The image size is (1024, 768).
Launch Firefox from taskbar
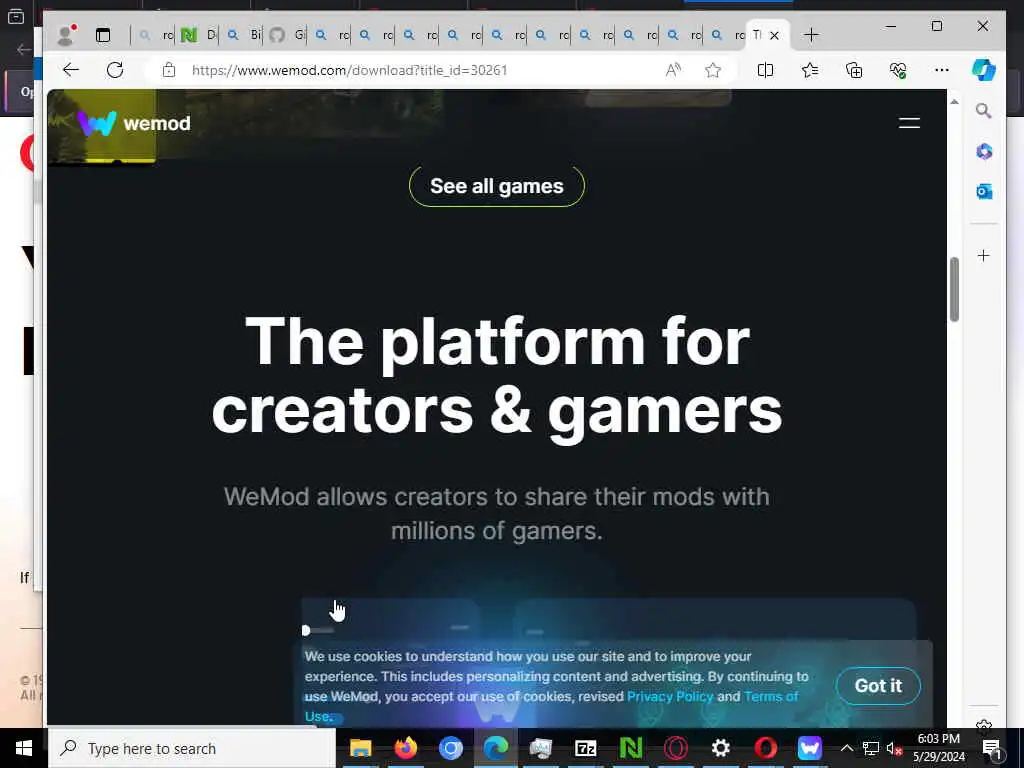[x=406, y=748]
